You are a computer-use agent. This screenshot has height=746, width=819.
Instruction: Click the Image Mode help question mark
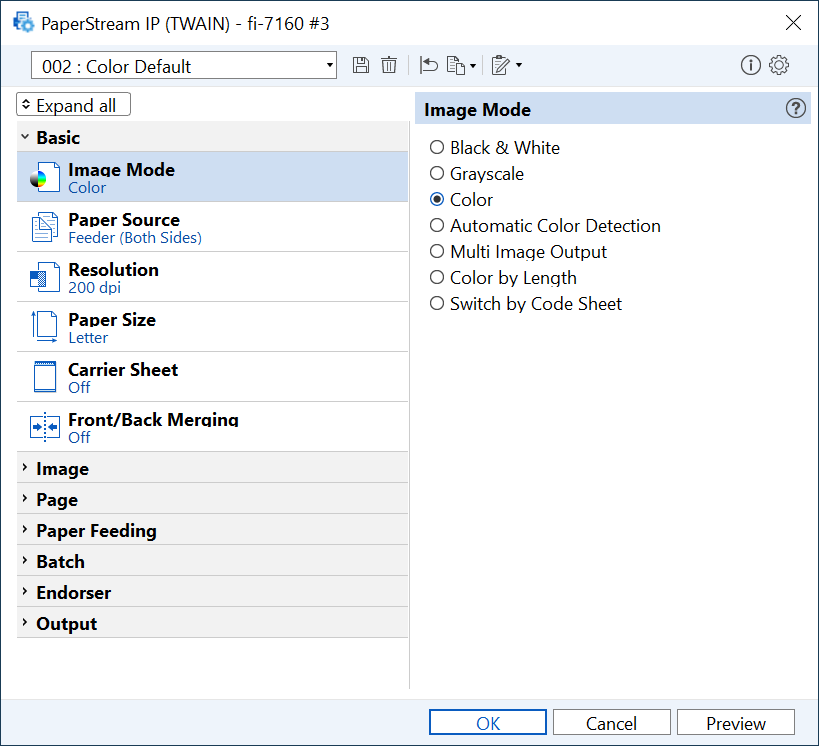[795, 109]
